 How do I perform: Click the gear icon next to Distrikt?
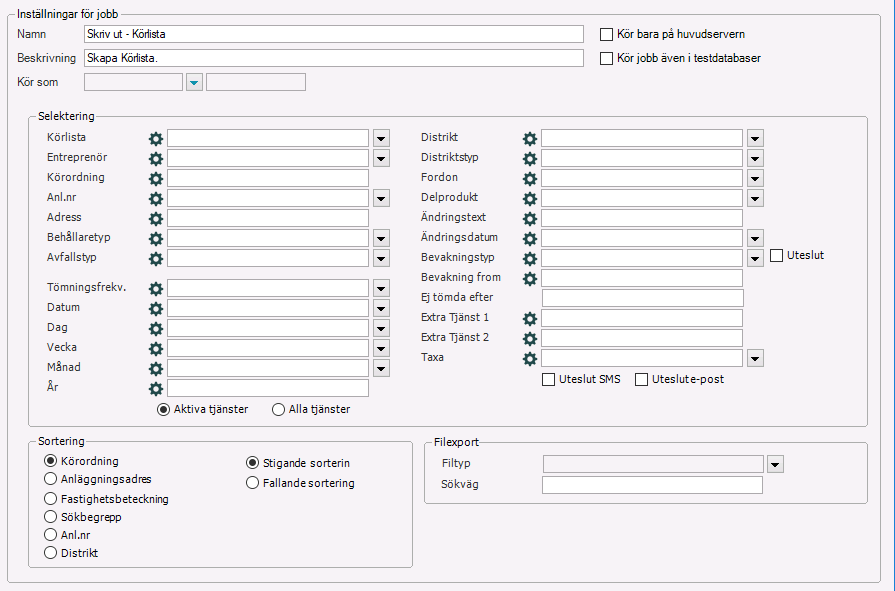(x=530, y=139)
